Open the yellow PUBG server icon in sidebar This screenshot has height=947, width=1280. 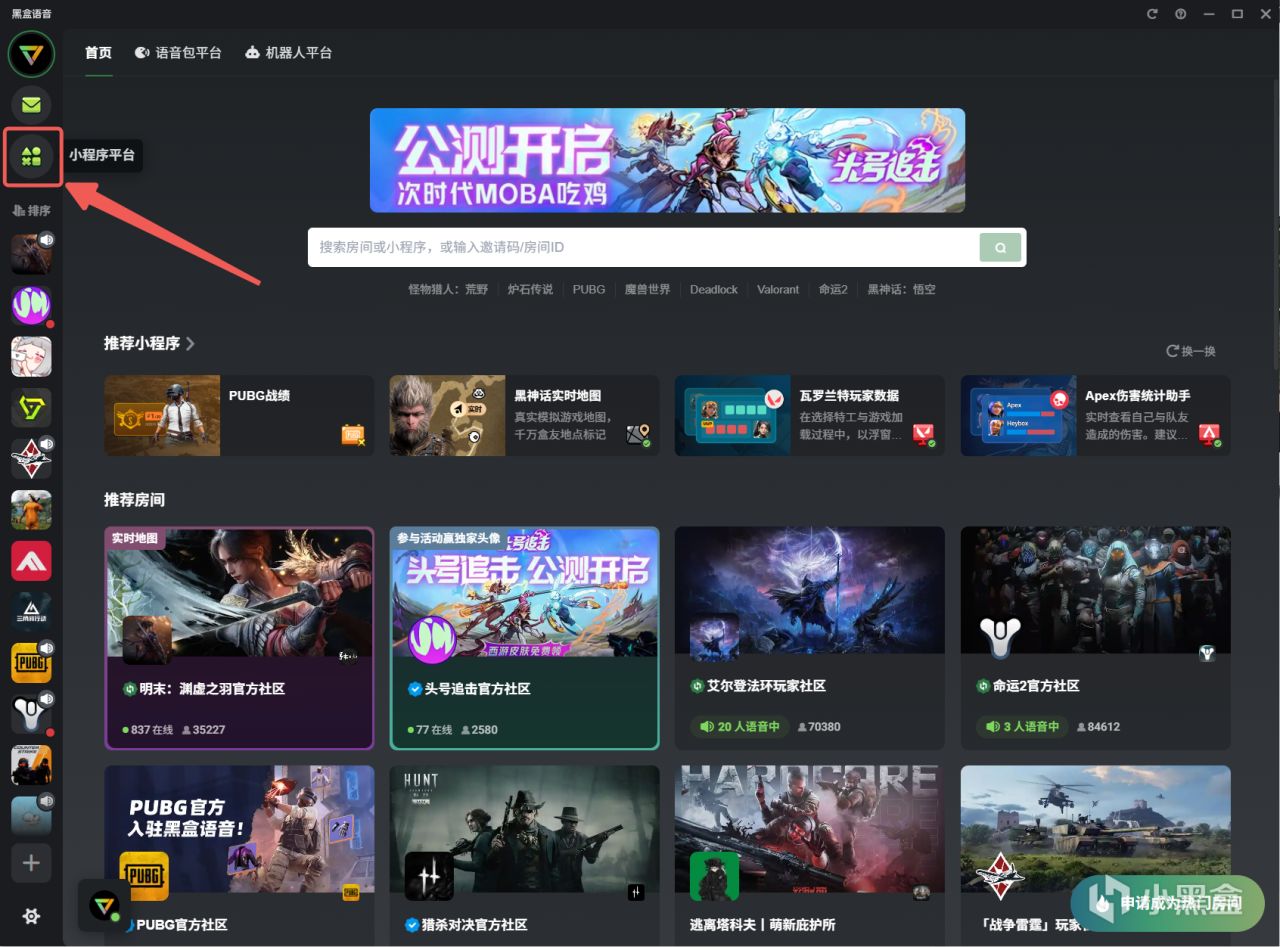tap(31, 663)
